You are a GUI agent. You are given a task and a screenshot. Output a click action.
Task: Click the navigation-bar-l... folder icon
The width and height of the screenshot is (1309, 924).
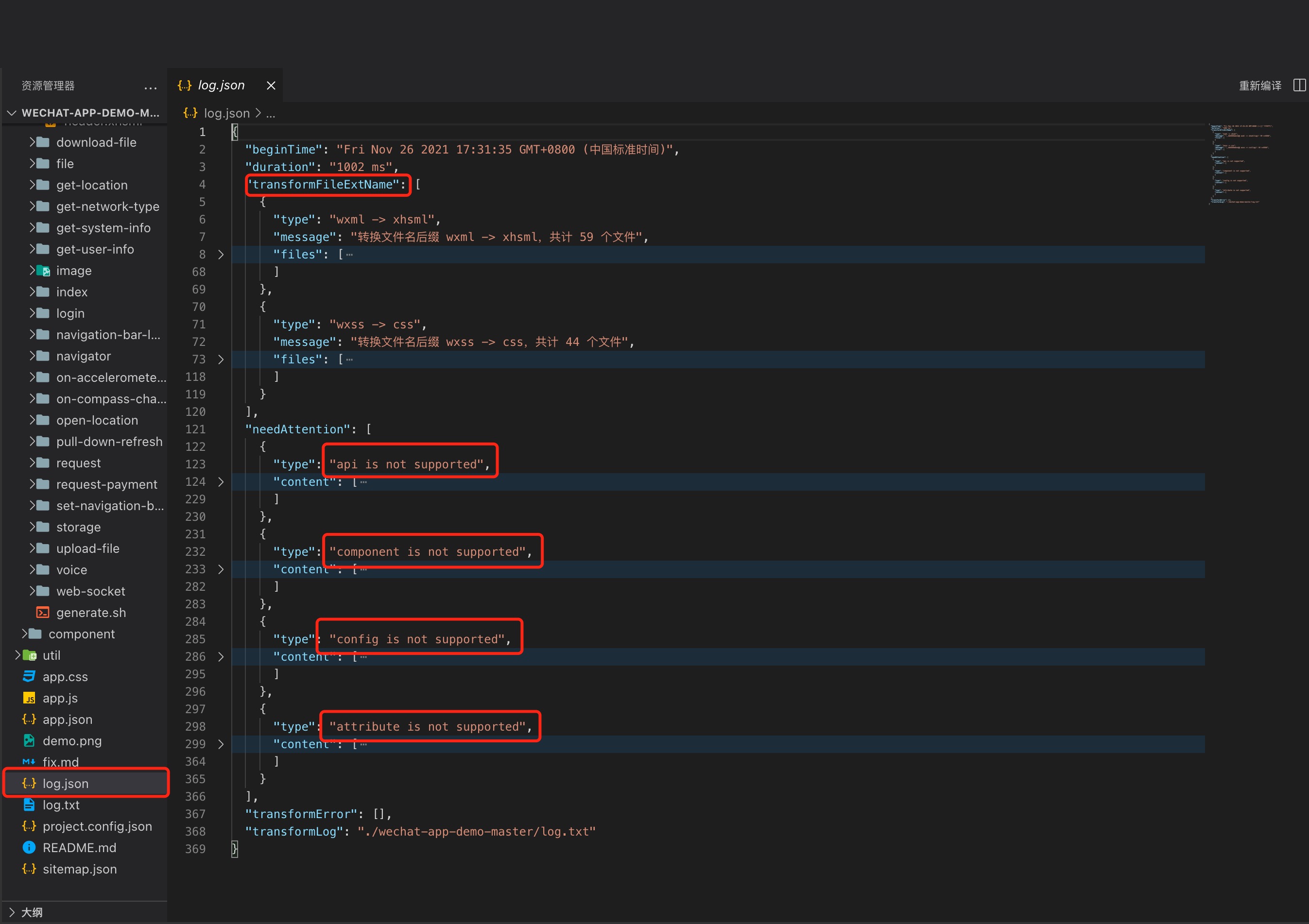[x=43, y=335]
